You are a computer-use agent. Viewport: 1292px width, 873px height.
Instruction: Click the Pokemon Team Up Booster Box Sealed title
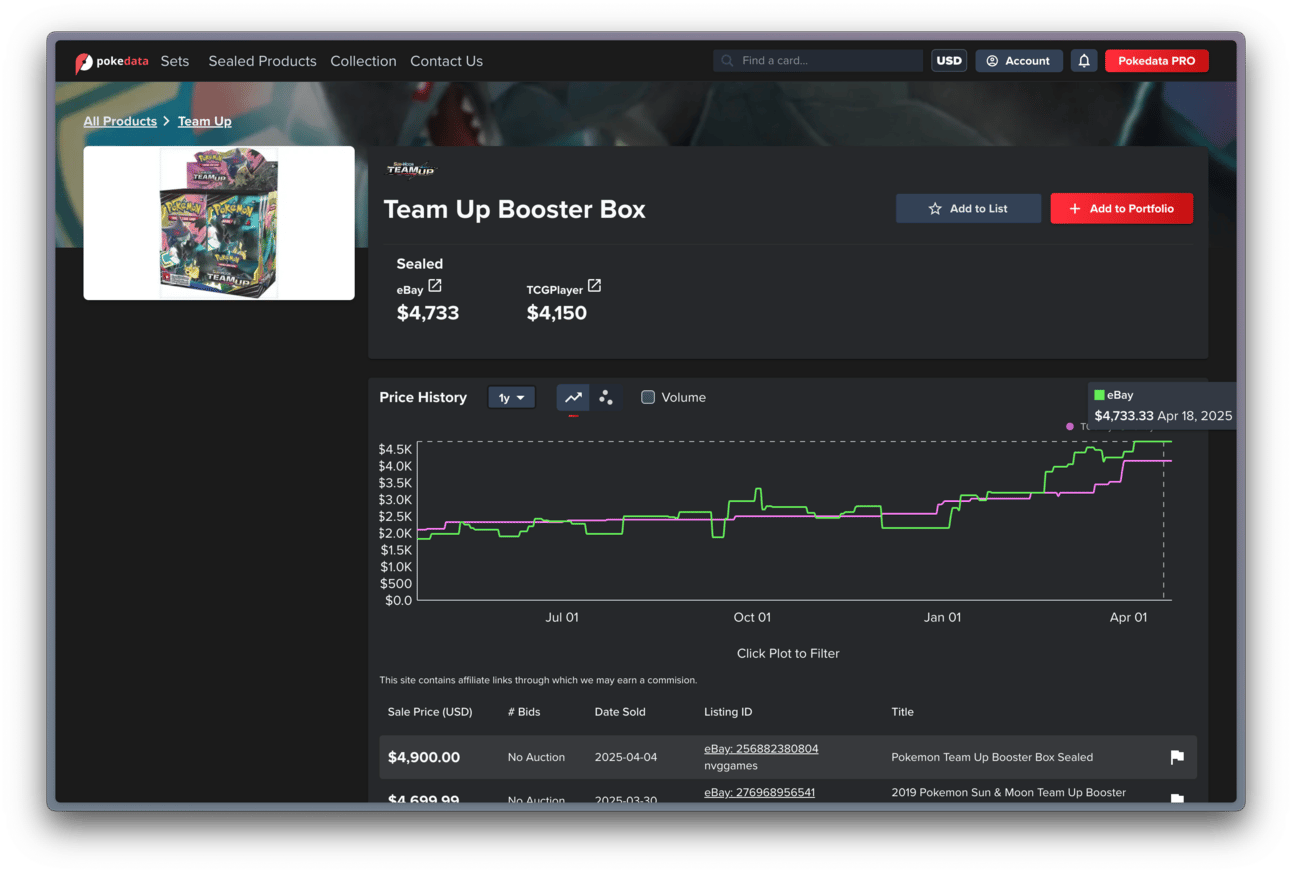(x=992, y=757)
